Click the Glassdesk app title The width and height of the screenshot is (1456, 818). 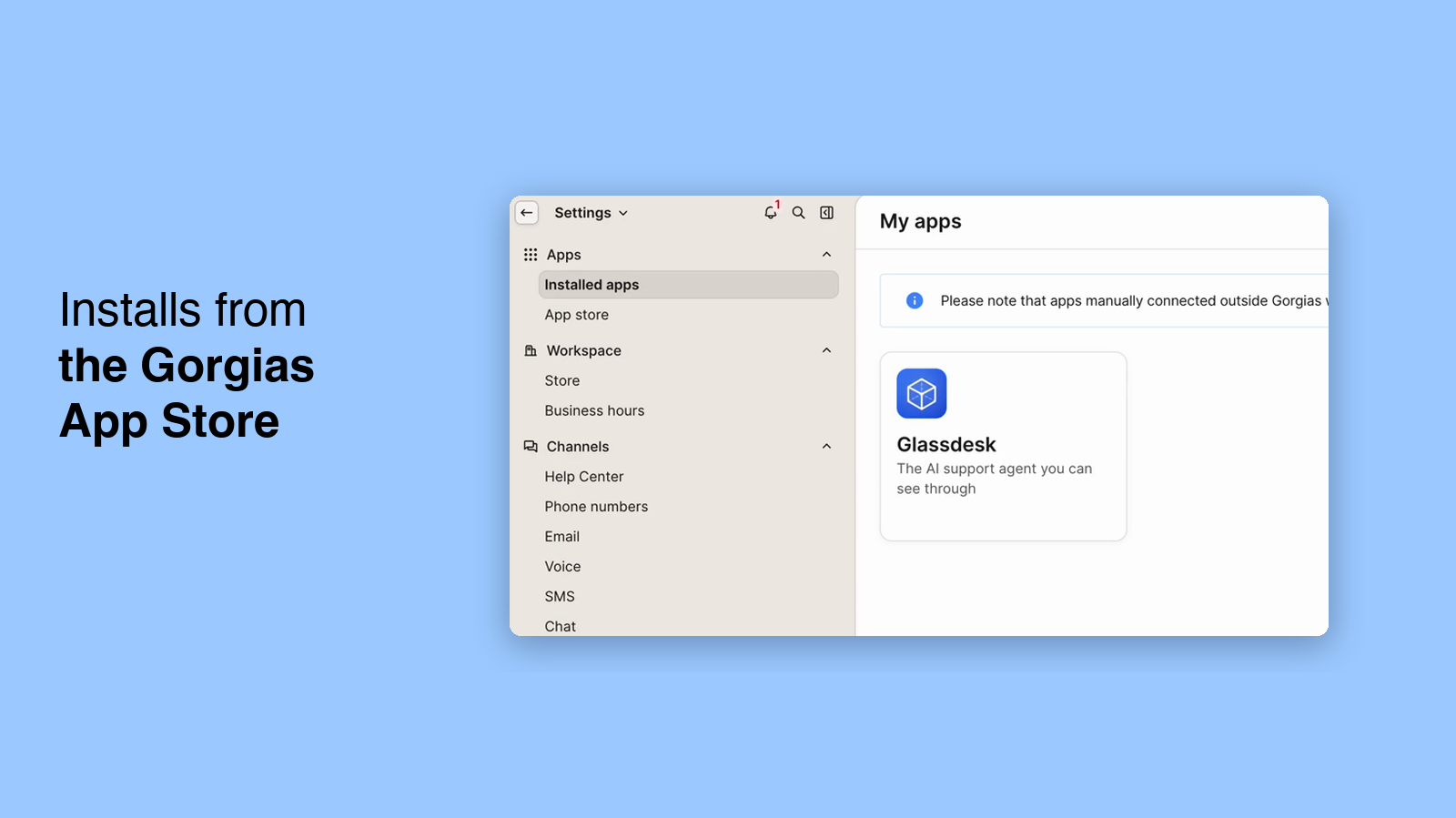click(x=946, y=445)
